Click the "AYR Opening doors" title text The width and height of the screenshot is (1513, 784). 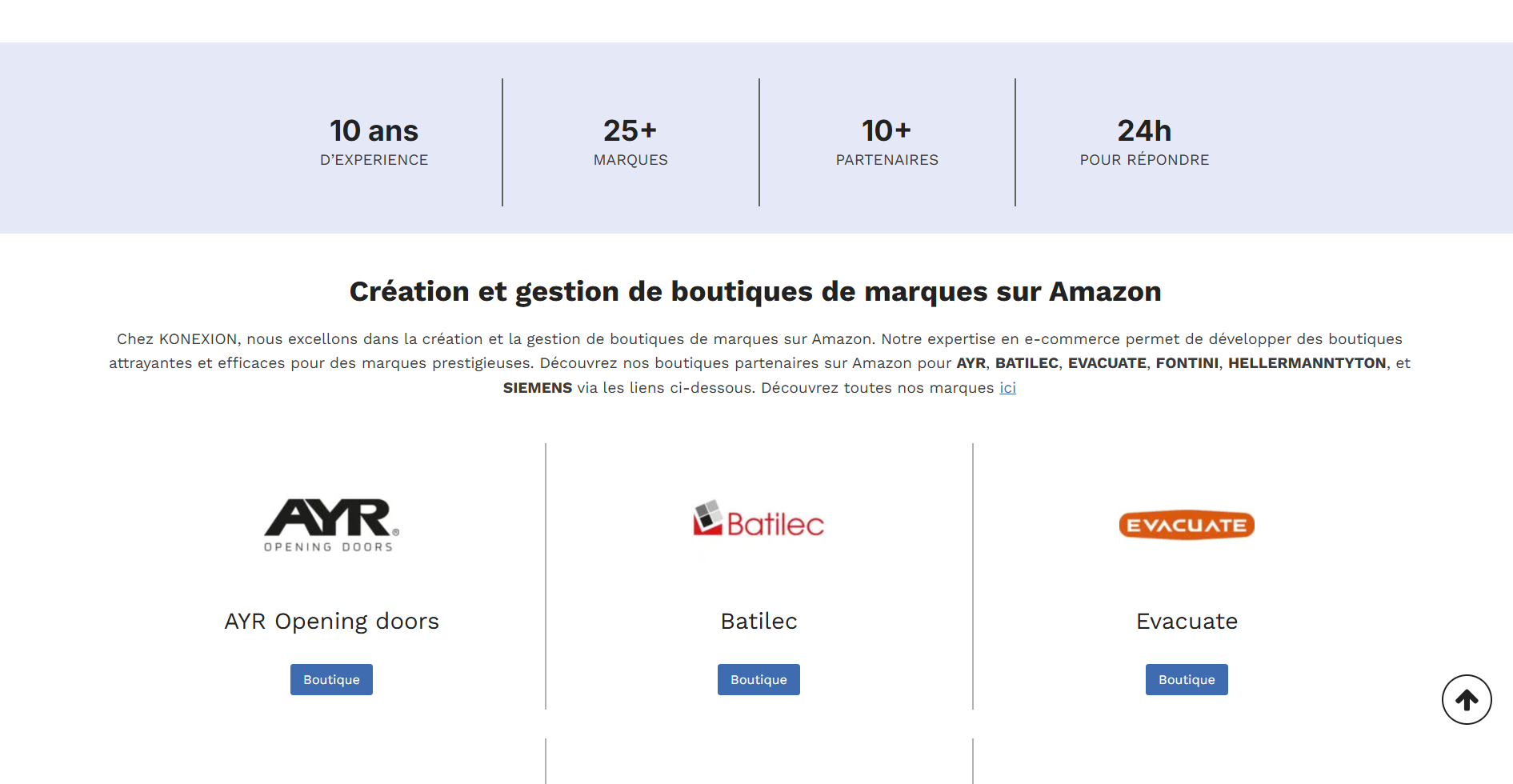click(331, 622)
